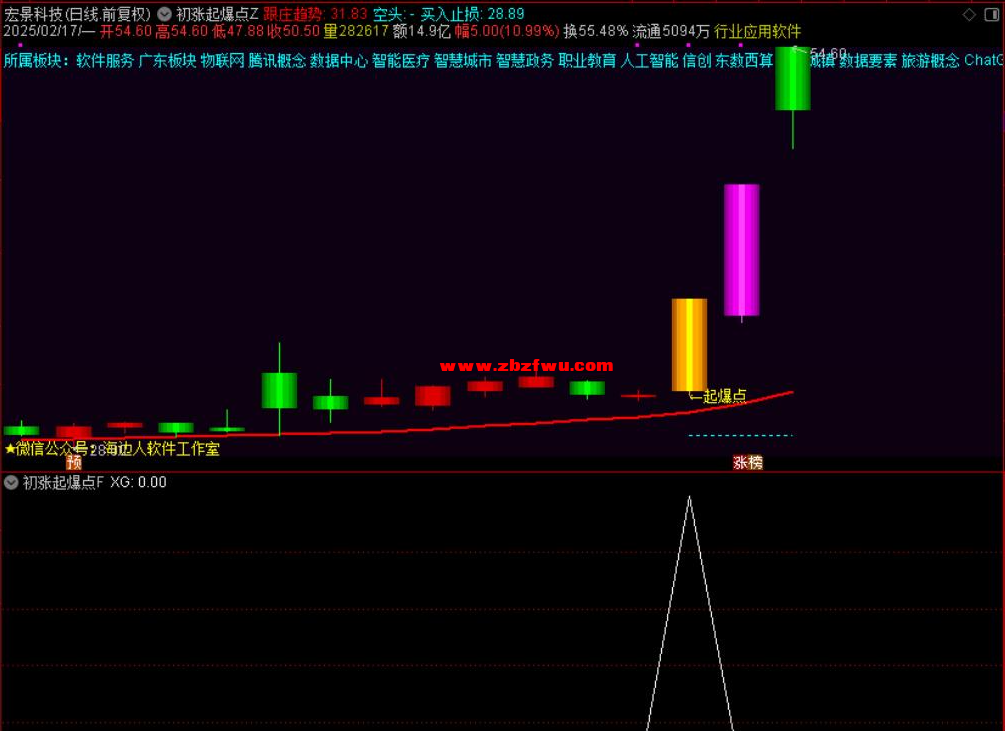Click the 流通5094万 float value
Viewport: 1005px width, 731px height.
[x=671, y=31]
